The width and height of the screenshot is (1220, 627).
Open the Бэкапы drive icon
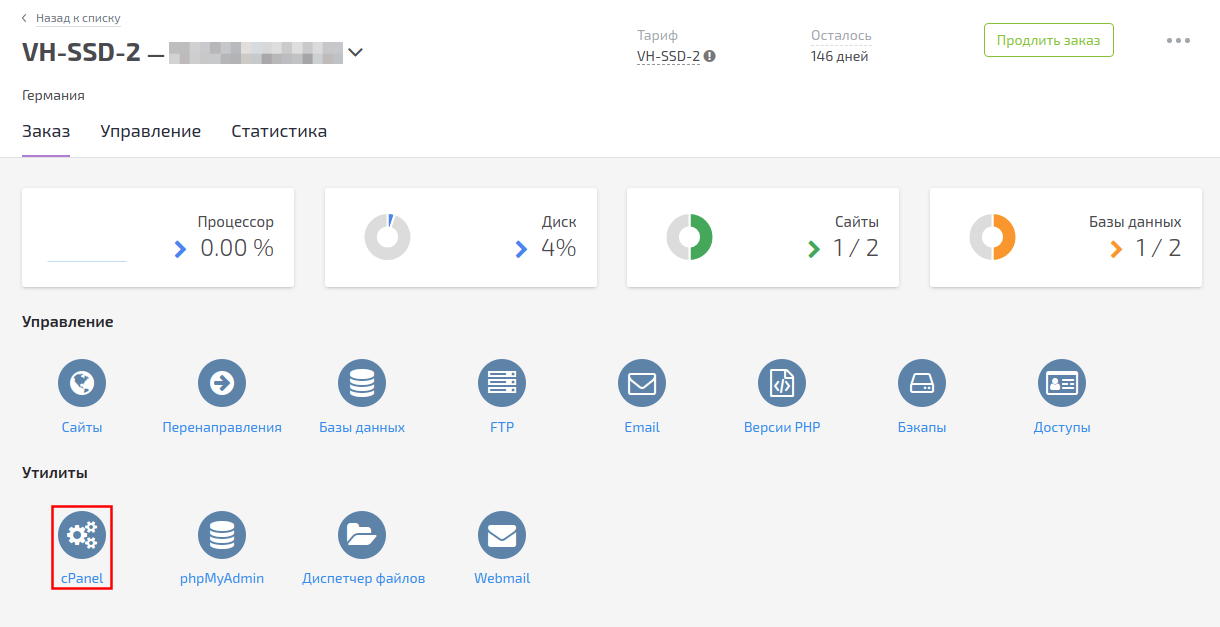coord(922,383)
